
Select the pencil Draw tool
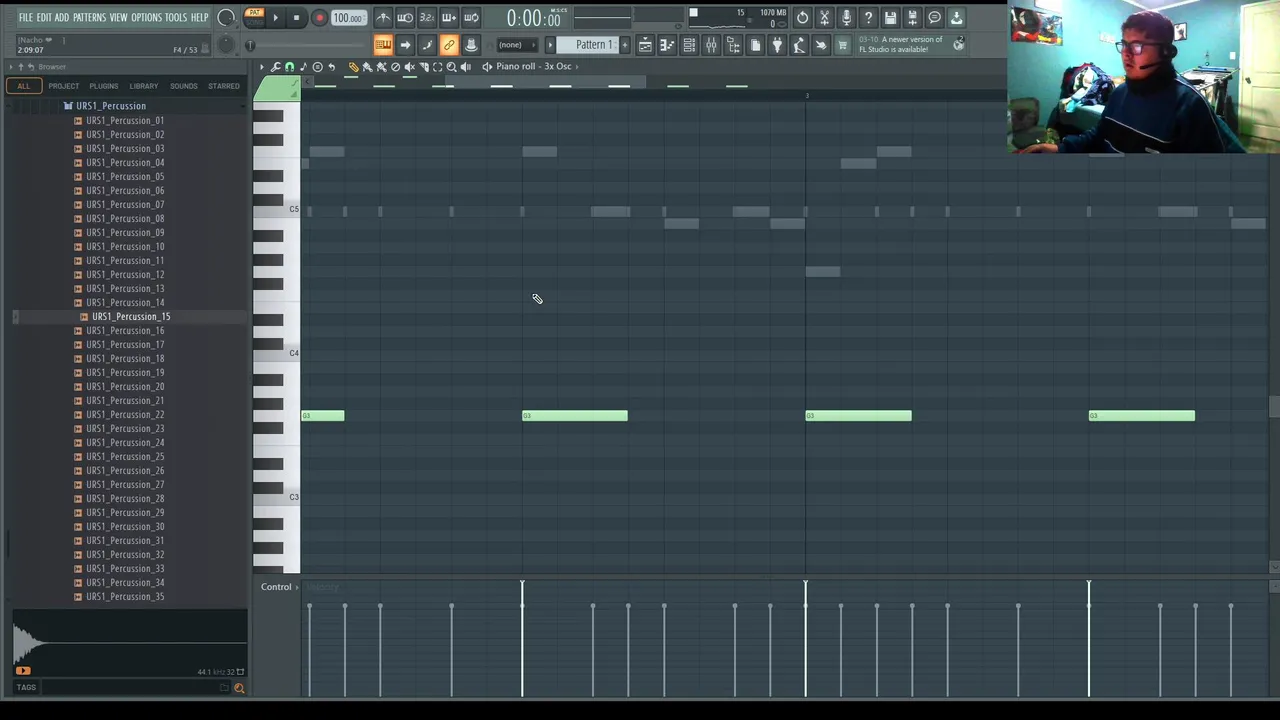[353, 67]
